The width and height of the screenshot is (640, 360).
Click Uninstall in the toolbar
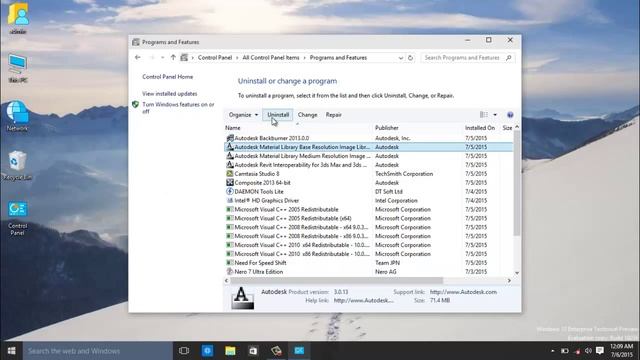click(x=278, y=115)
